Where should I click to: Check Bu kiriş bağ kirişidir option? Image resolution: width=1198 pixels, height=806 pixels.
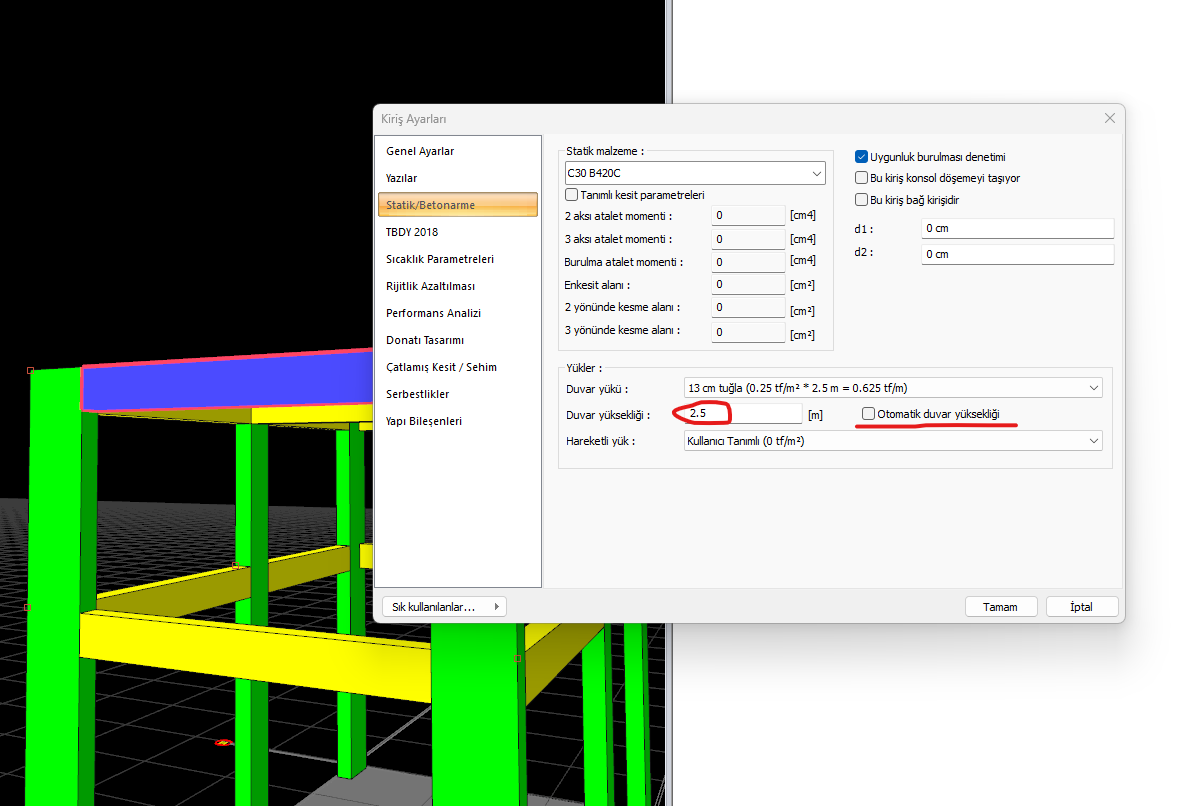861,200
